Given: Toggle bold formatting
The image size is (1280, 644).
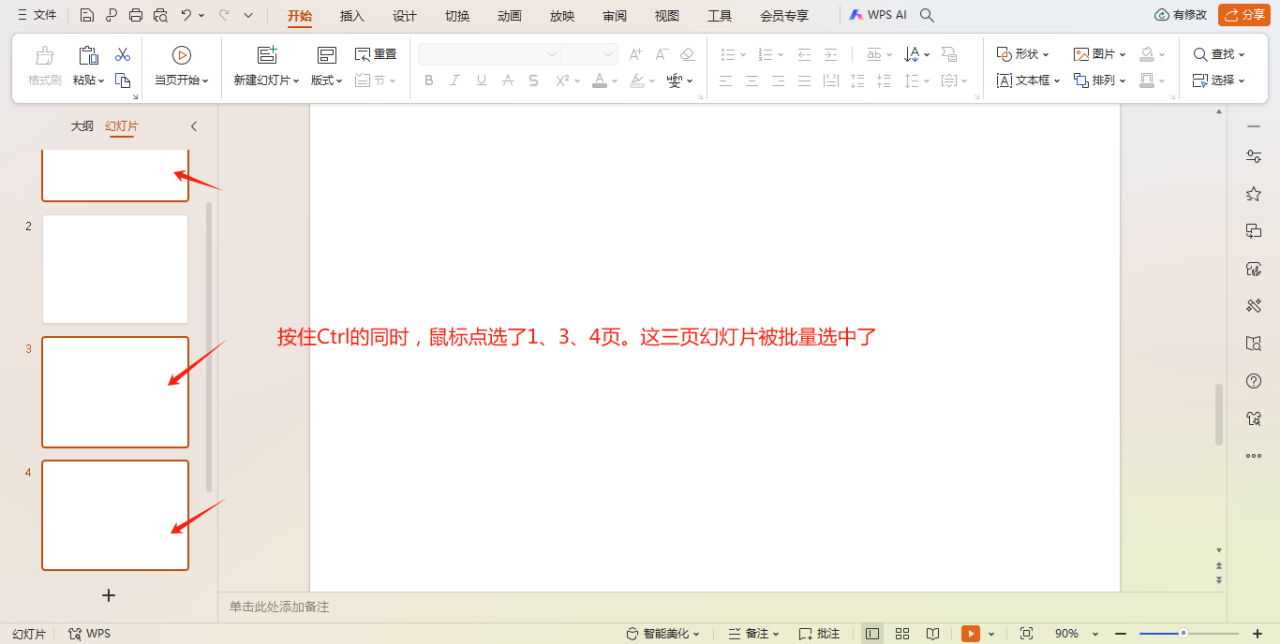Looking at the screenshot, I should point(428,80).
